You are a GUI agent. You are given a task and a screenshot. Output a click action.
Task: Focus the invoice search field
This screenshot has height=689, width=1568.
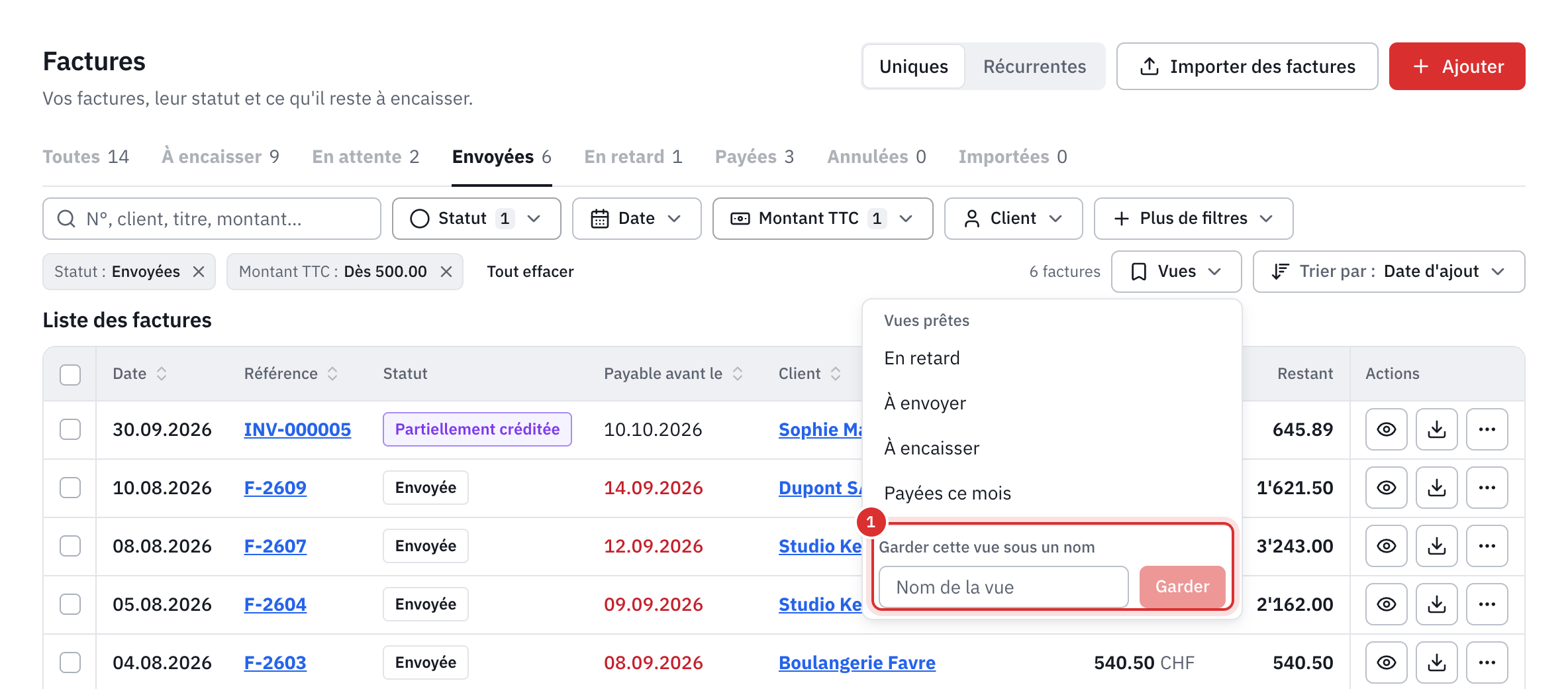[212, 219]
